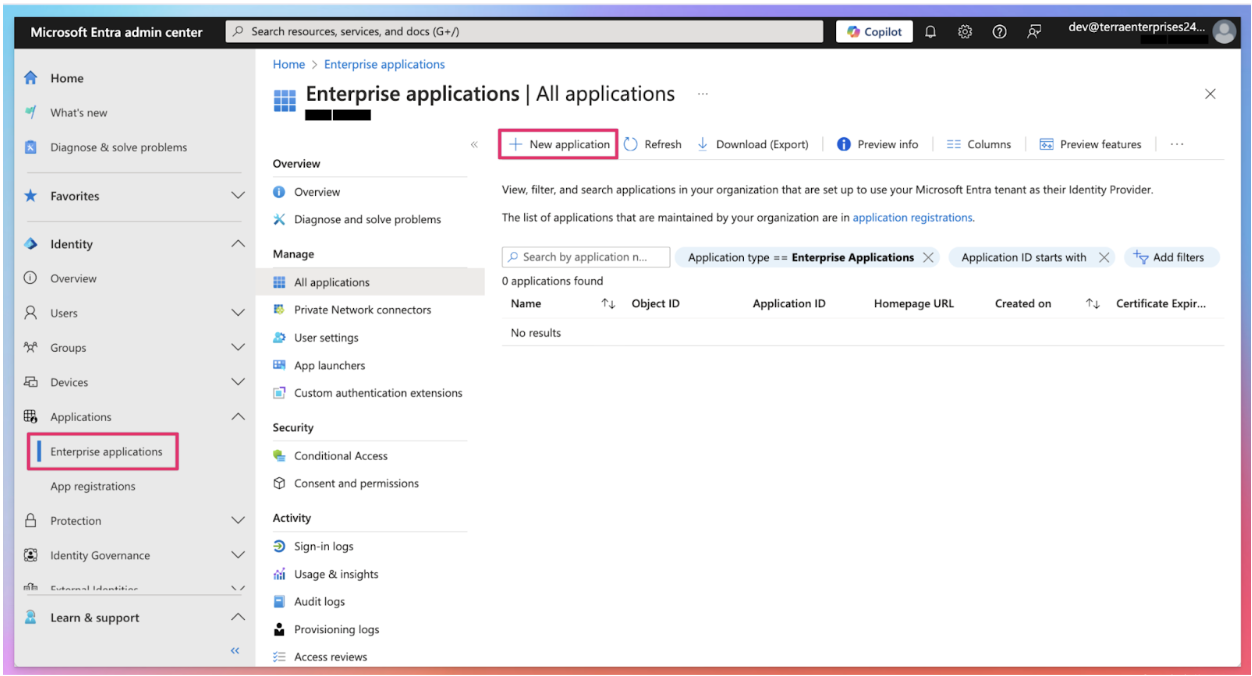The height and width of the screenshot is (676, 1252).
Task: Open the Columns chooser
Action: 979,144
